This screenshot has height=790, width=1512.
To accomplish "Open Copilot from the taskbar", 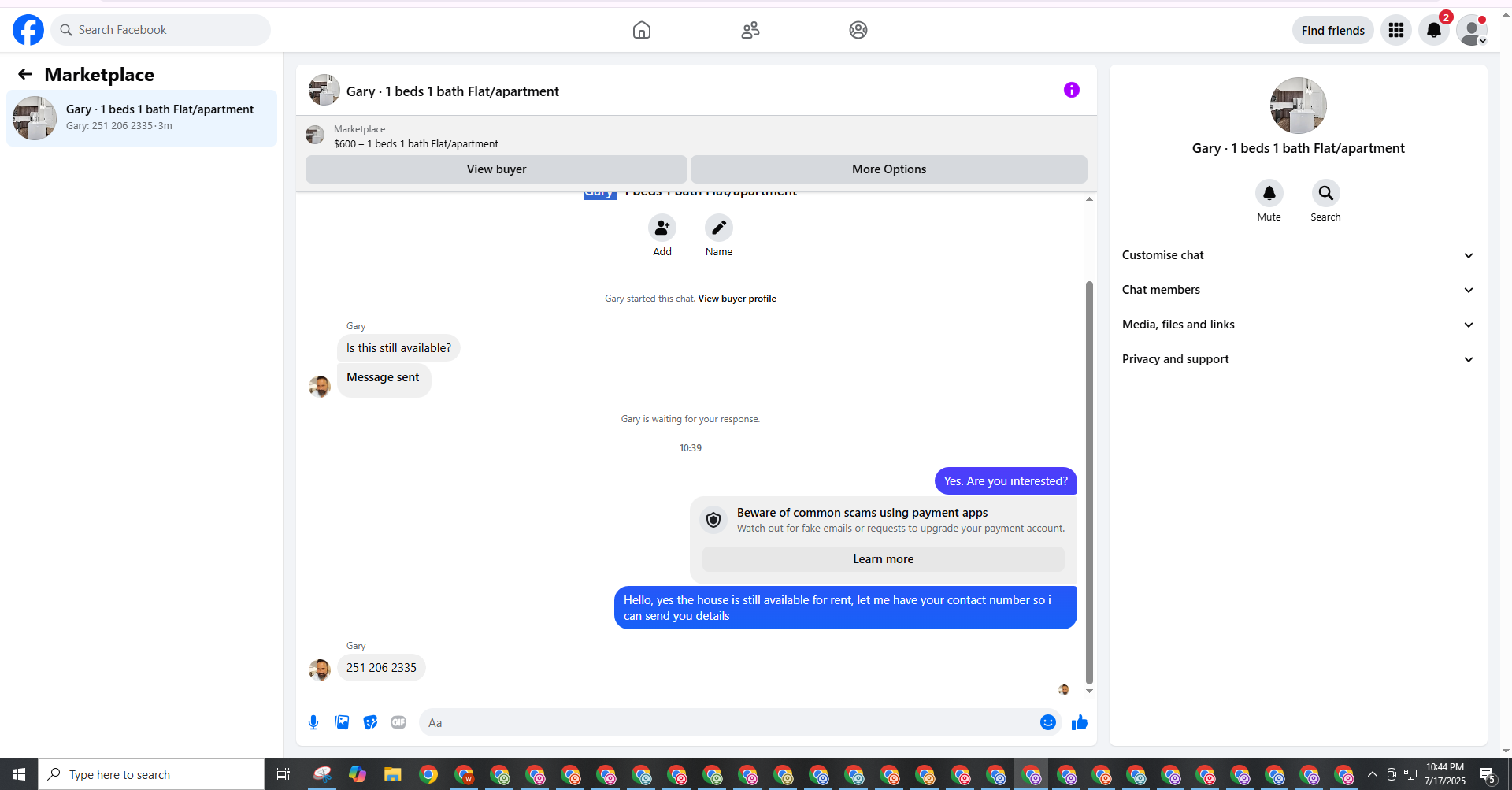I will click(x=358, y=774).
